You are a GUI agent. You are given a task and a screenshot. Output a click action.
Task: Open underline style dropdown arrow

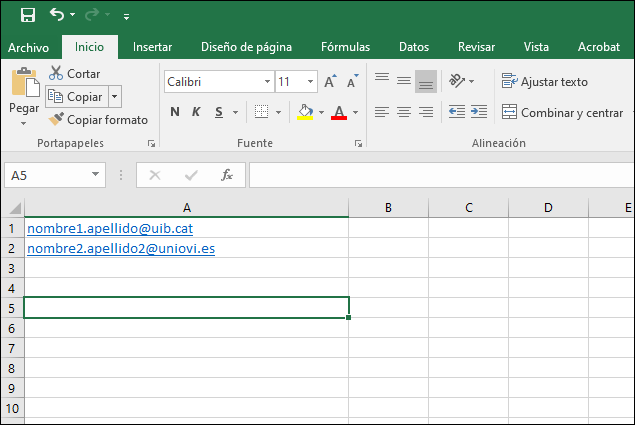point(235,112)
